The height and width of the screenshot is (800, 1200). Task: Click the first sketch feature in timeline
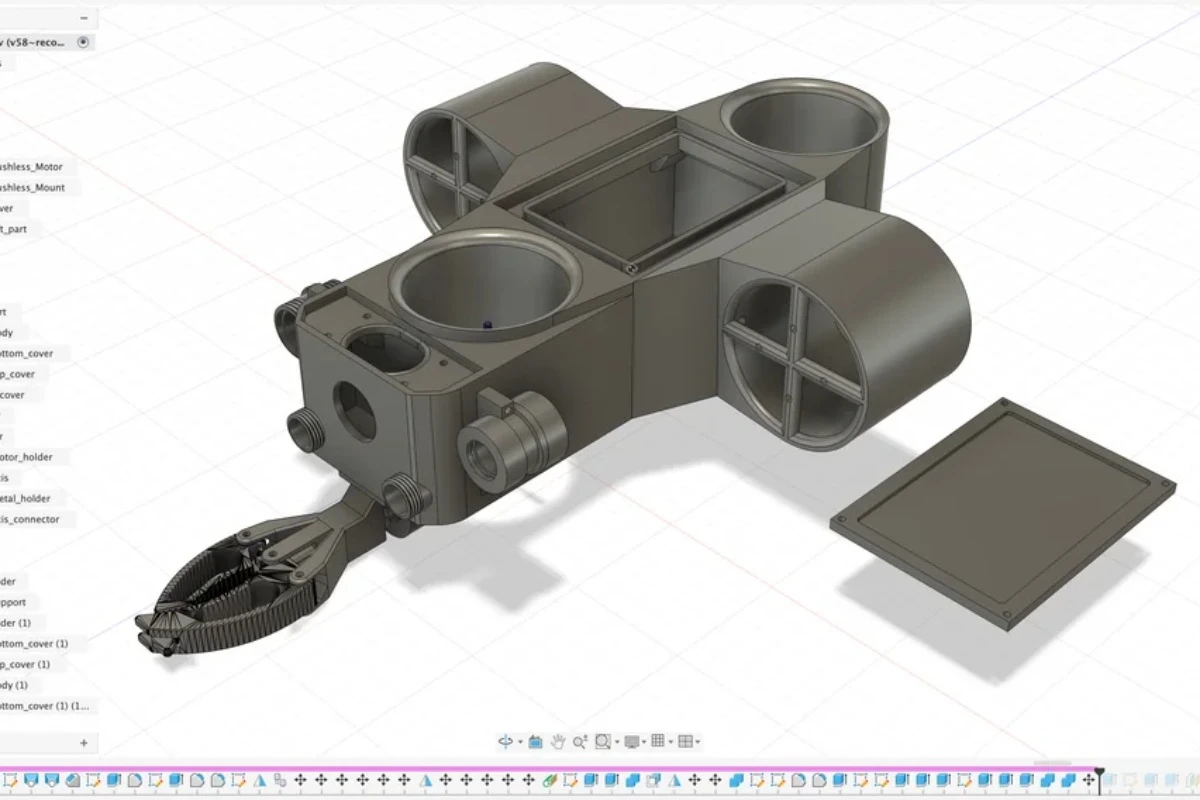click(x=12, y=779)
